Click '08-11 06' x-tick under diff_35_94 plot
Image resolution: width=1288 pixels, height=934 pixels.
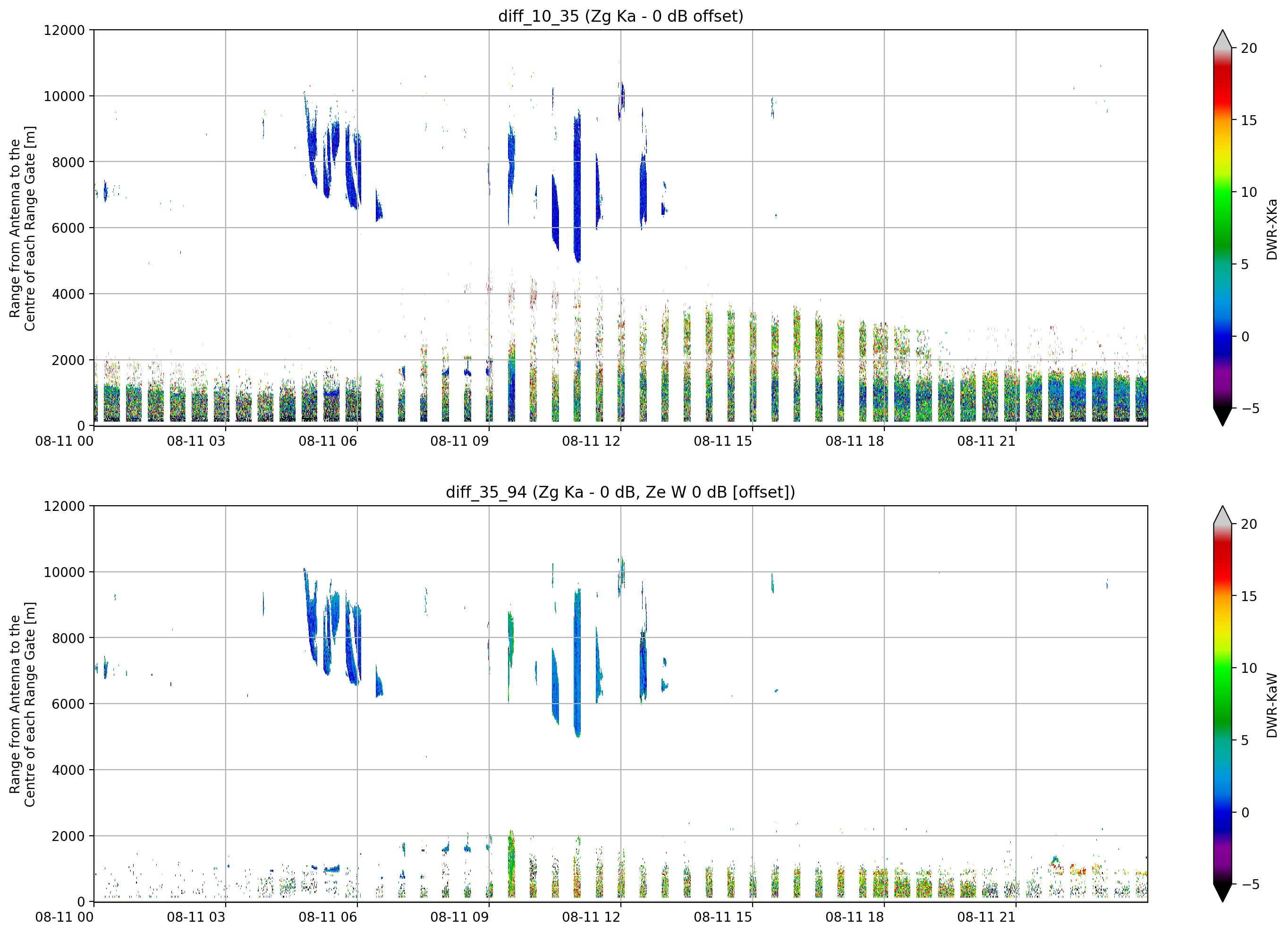click(x=328, y=917)
